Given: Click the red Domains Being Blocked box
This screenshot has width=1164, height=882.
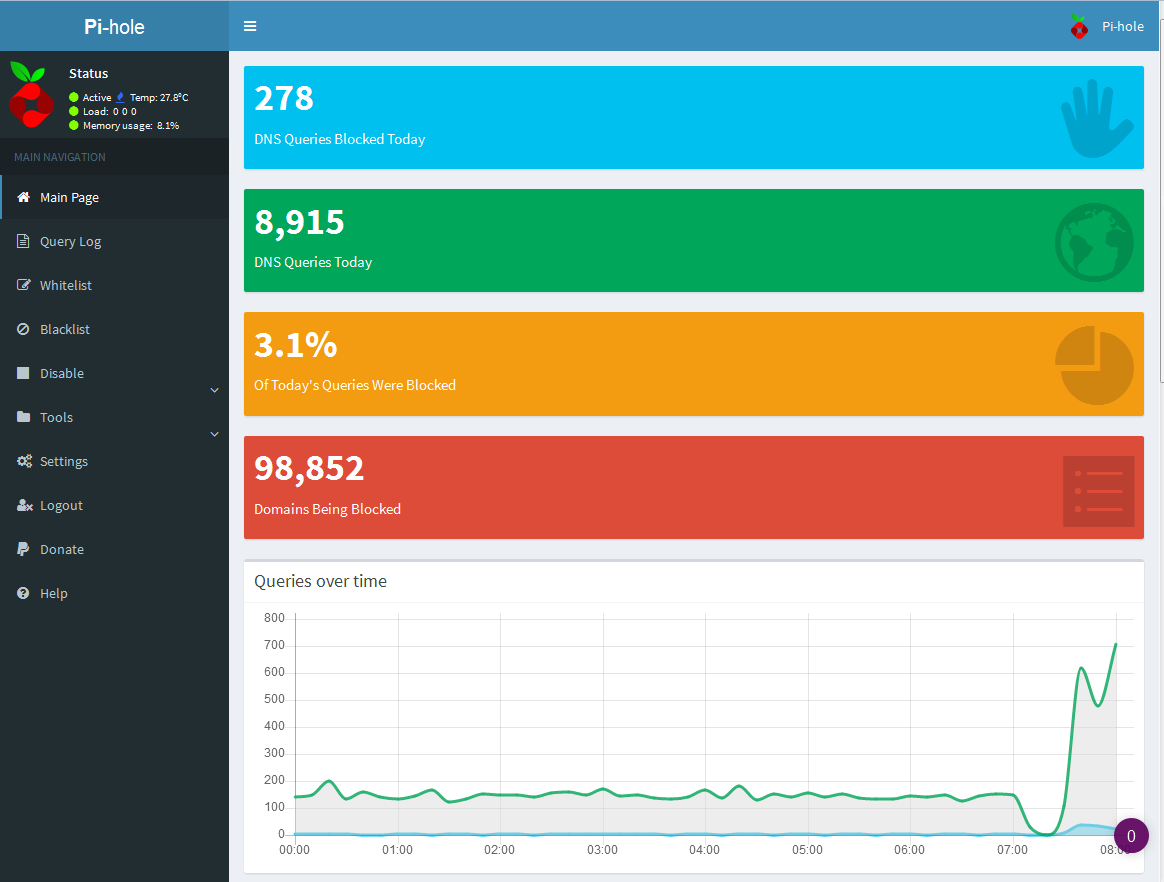Looking at the screenshot, I should 693,487.
